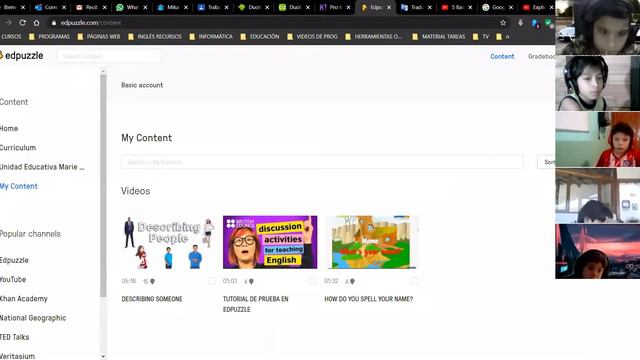Click the DESCRIBING SOMEONE title

[152, 299]
